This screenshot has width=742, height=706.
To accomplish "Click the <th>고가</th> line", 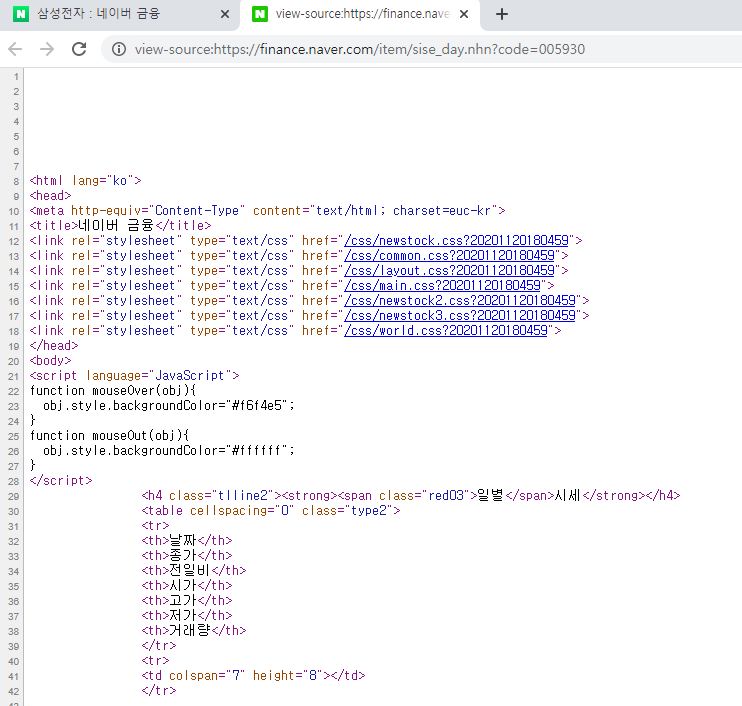I will coord(187,601).
